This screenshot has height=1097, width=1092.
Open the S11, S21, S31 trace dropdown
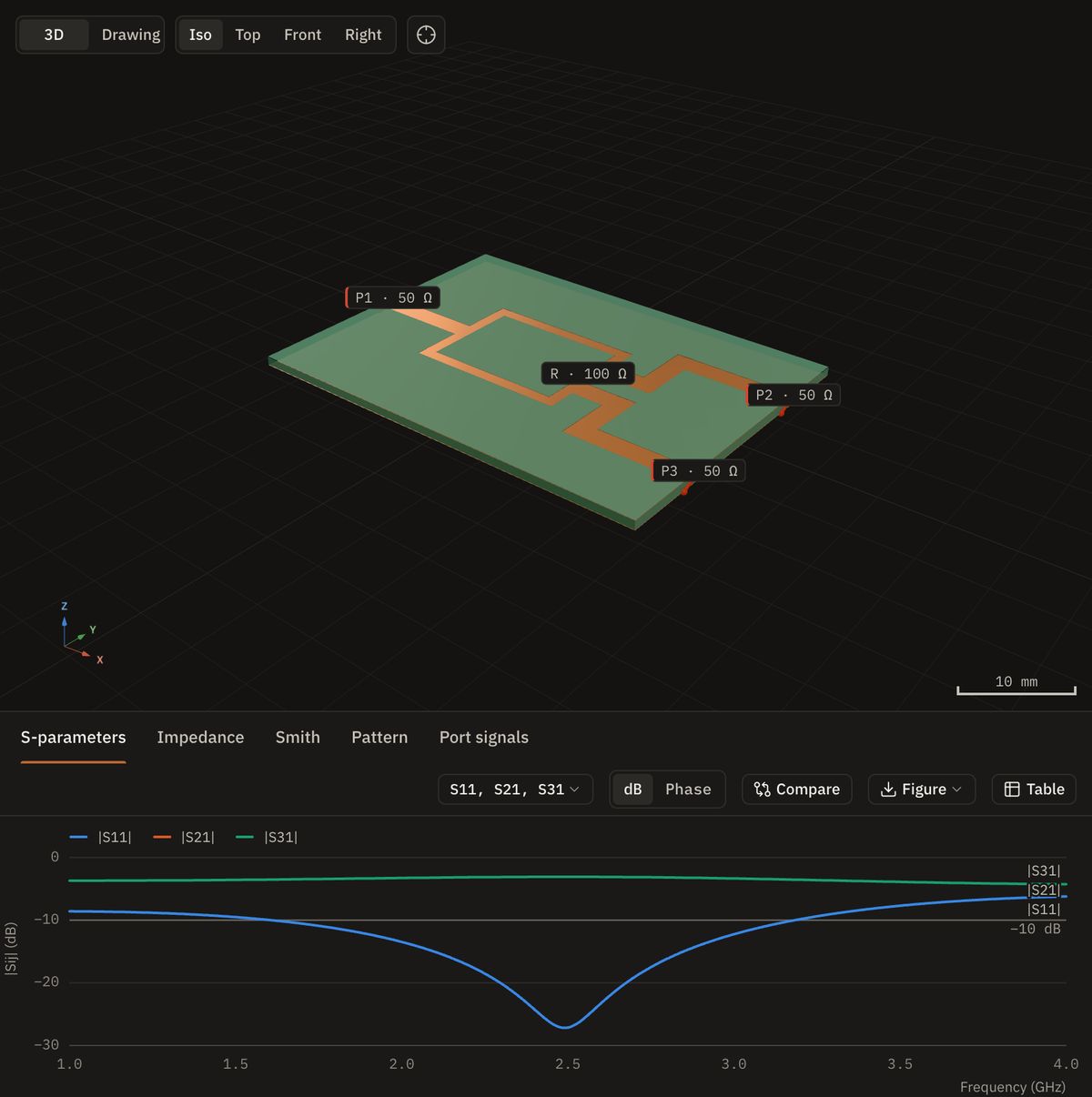coord(515,790)
